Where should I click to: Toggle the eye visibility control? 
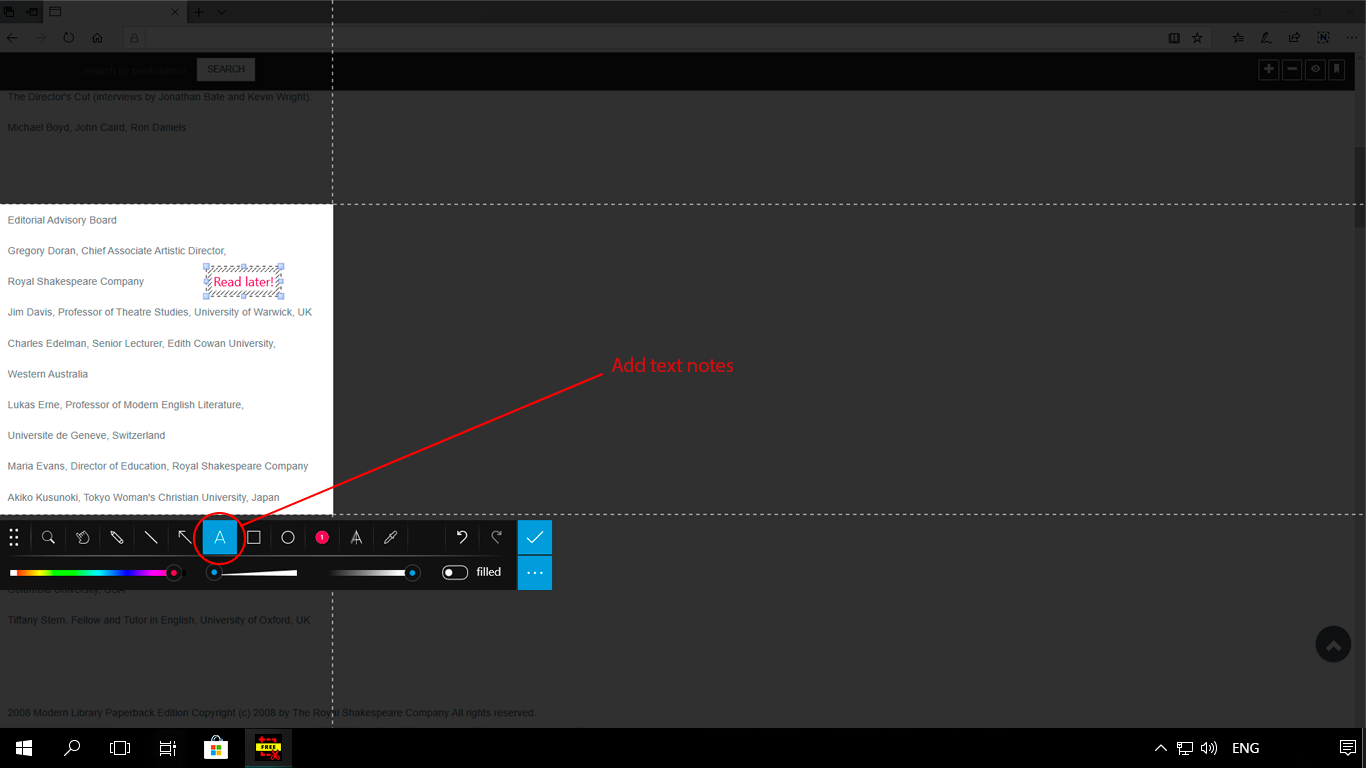coord(1314,69)
